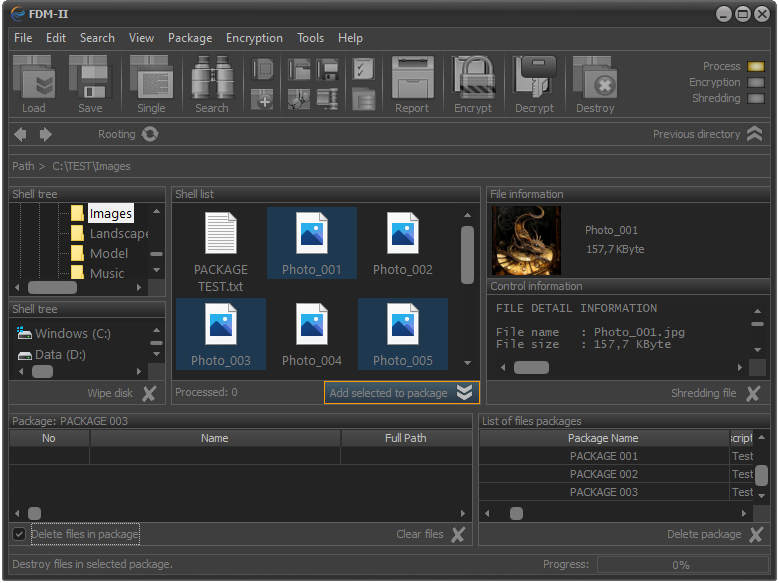
Task: Select the Photo_002 file icon
Action: point(403,233)
